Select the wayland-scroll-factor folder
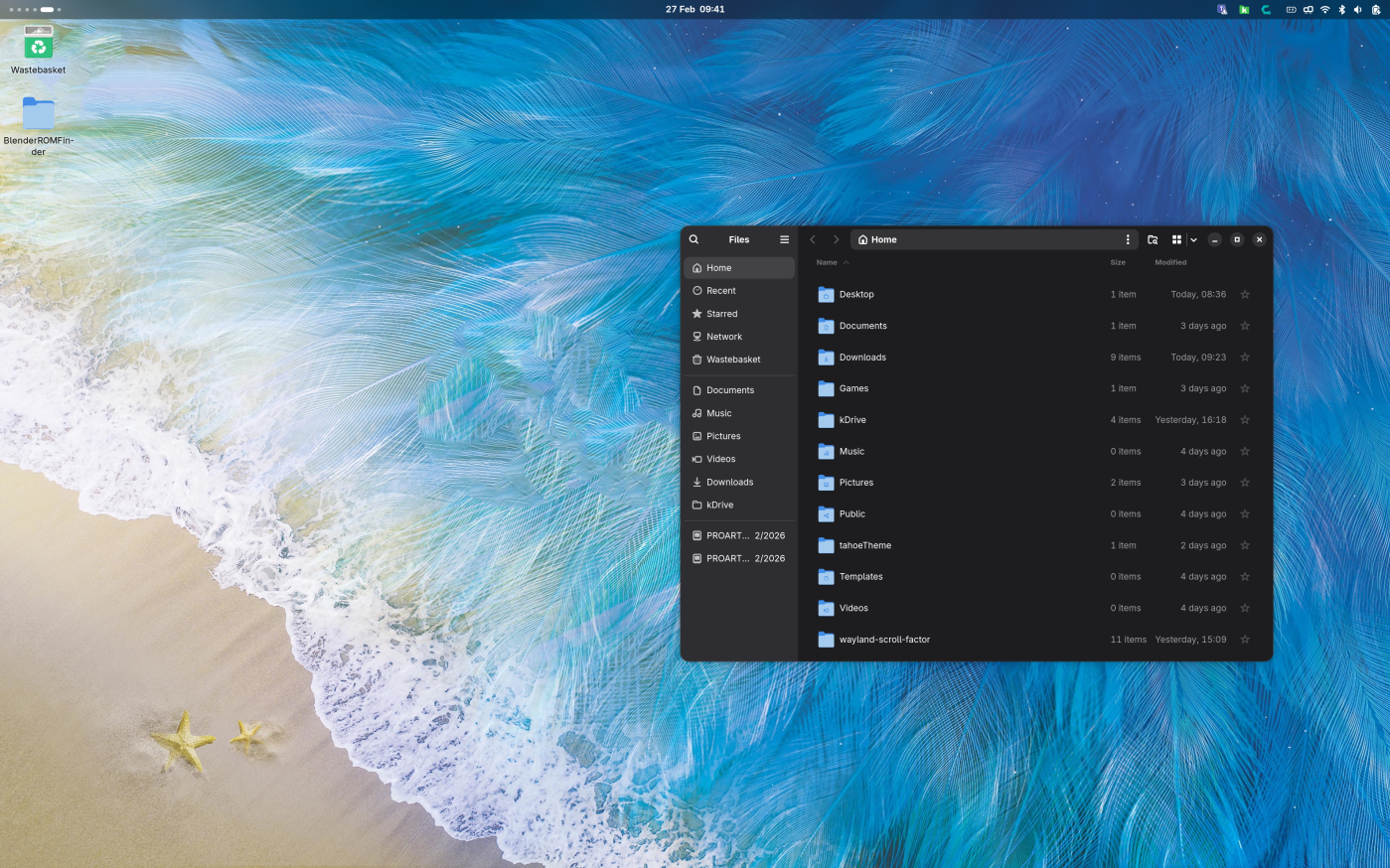The height and width of the screenshot is (868, 1390). point(884,640)
